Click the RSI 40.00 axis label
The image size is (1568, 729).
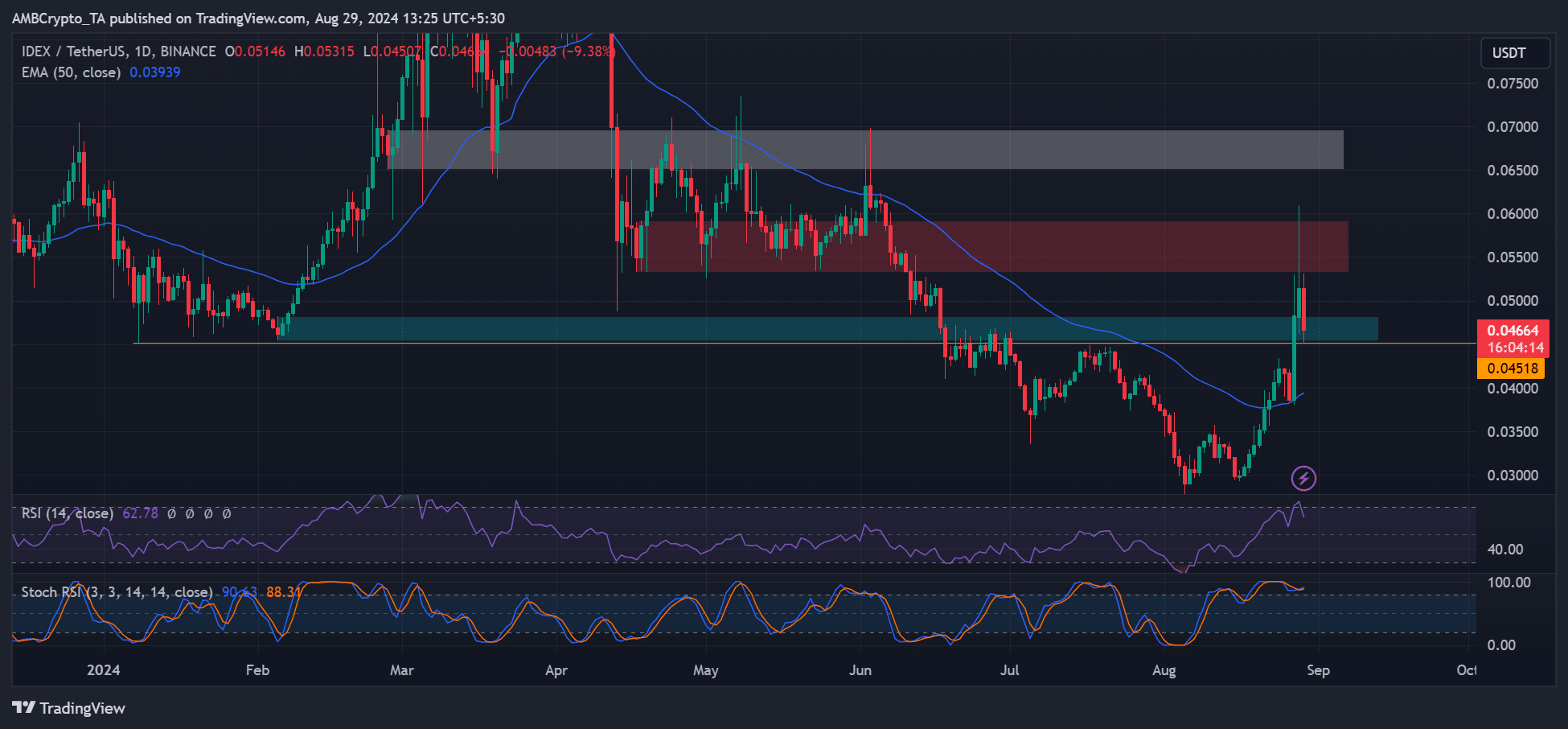[x=1505, y=550]
